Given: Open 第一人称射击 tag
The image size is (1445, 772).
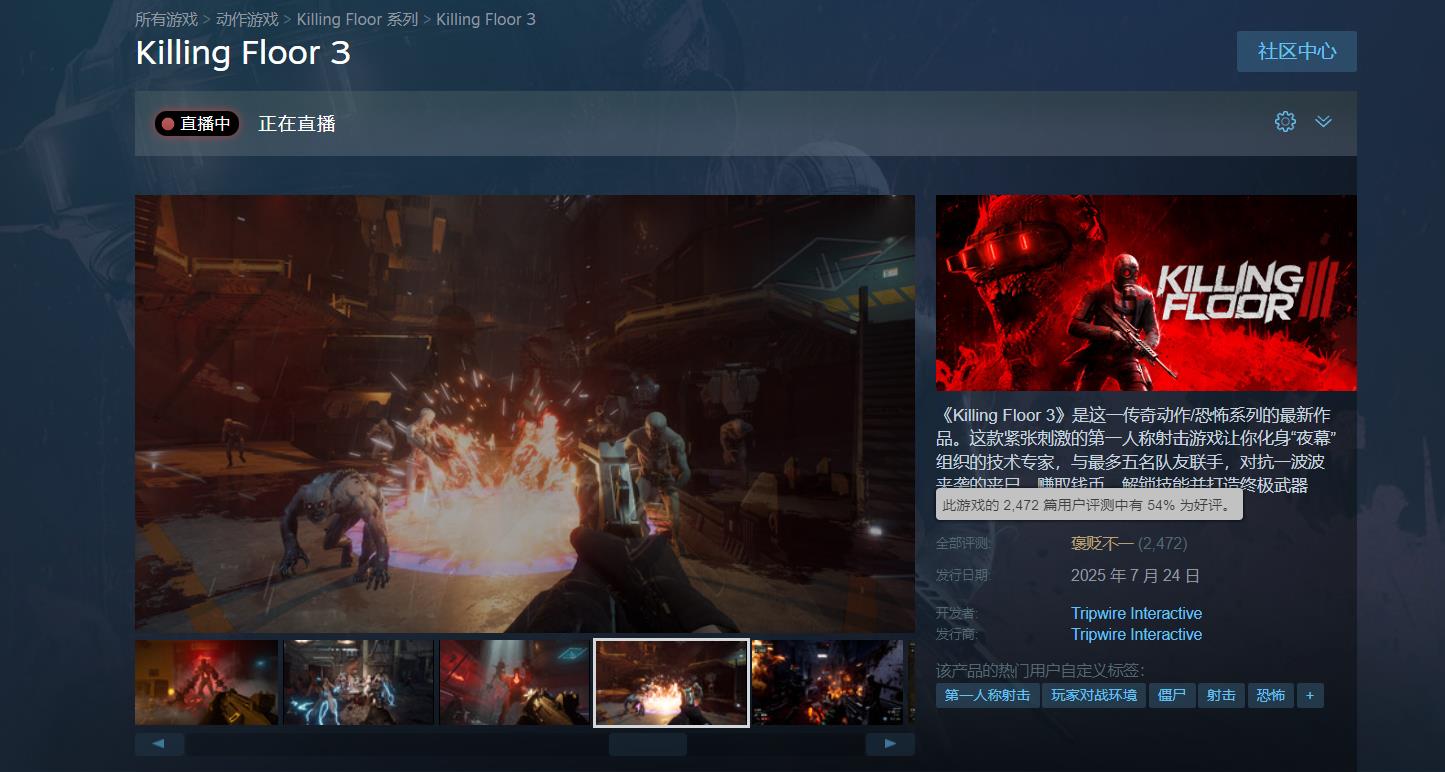Looking at the screenshot, I should tap(987, 695).
